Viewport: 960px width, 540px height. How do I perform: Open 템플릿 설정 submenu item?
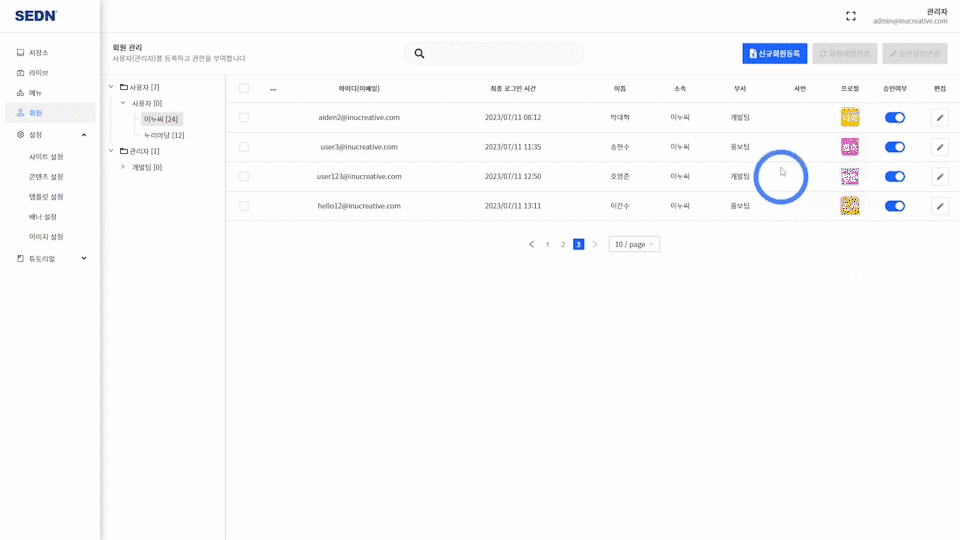(46, 197)
